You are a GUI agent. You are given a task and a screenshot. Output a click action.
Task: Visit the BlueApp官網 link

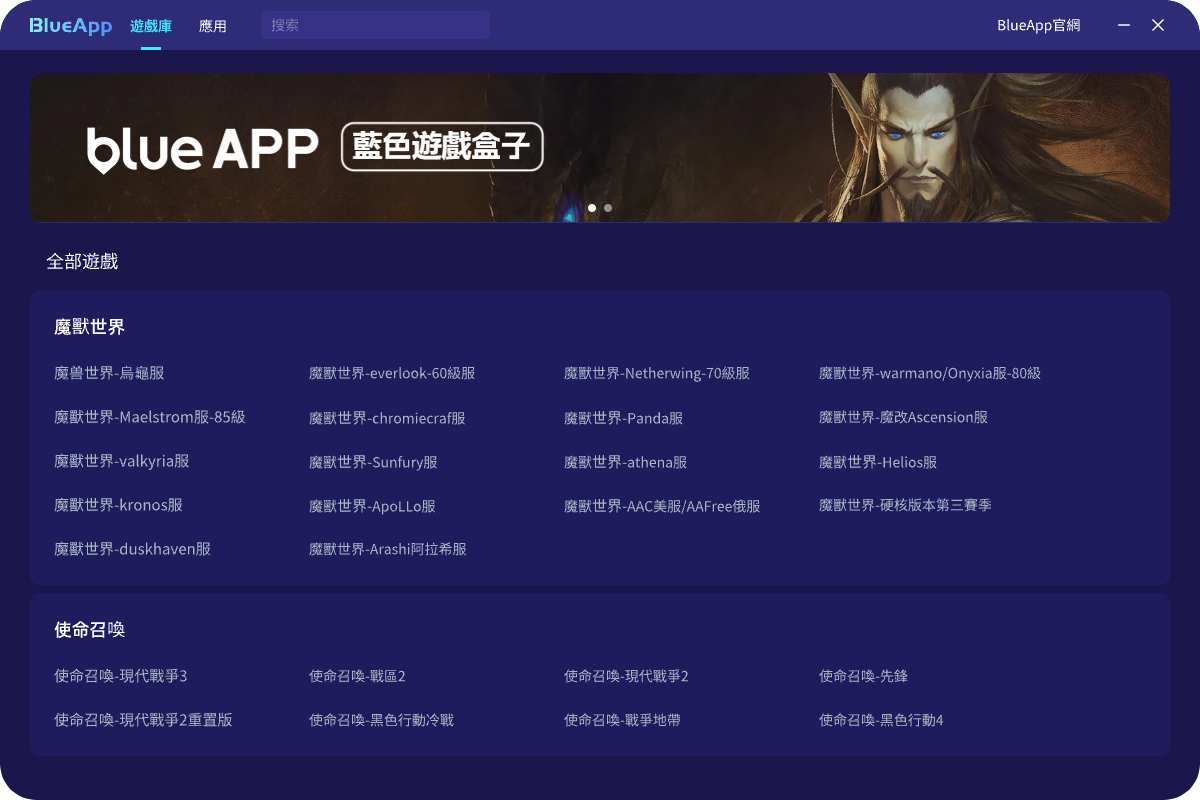pos(1039,26)
